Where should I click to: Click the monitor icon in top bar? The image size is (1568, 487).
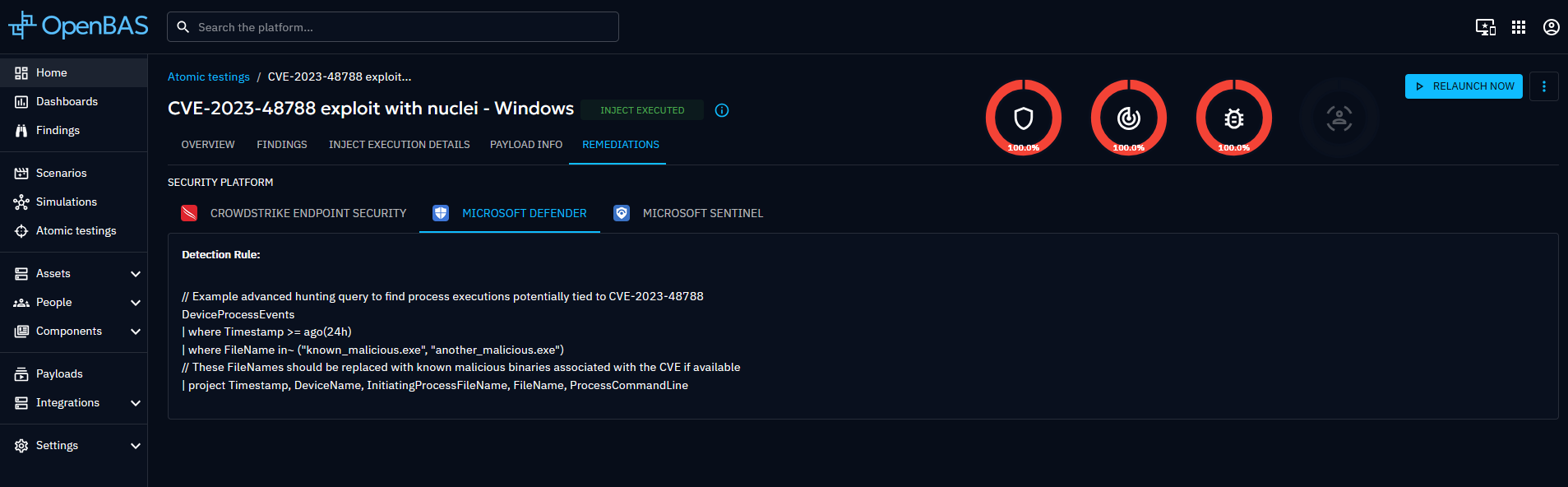[1485, 27]
